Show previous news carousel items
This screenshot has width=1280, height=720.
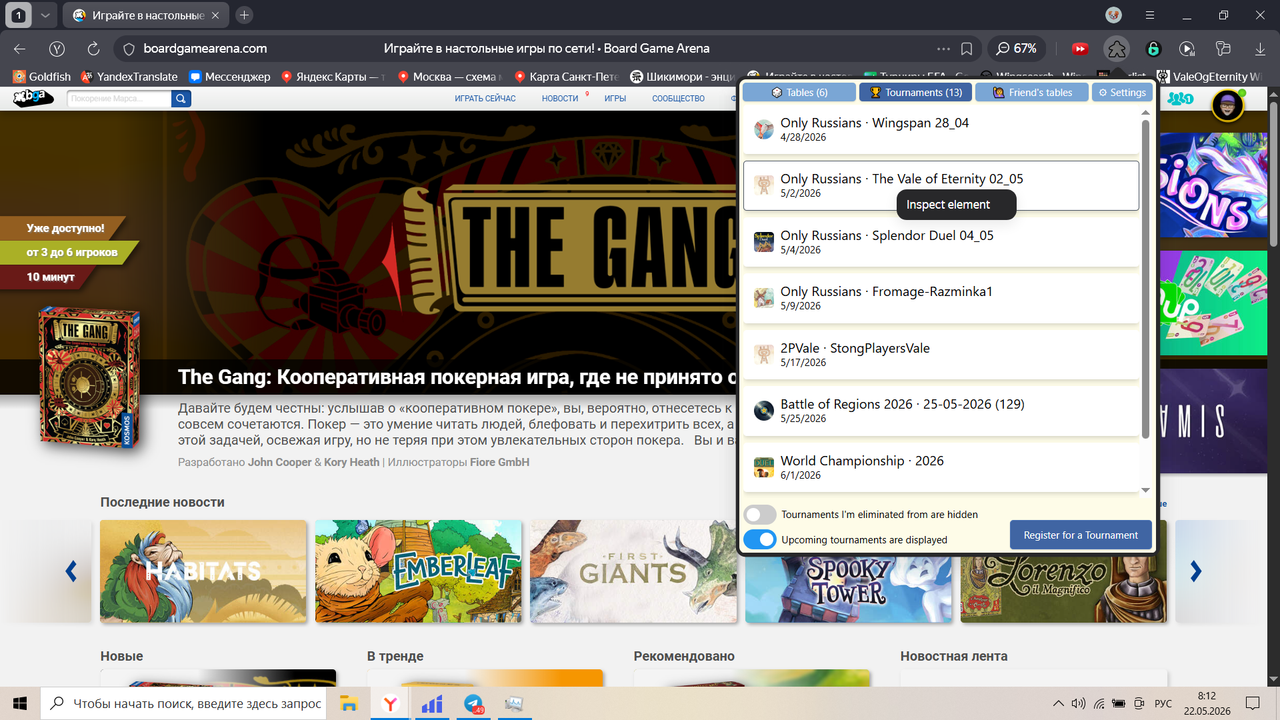click(x=71, y=571)
